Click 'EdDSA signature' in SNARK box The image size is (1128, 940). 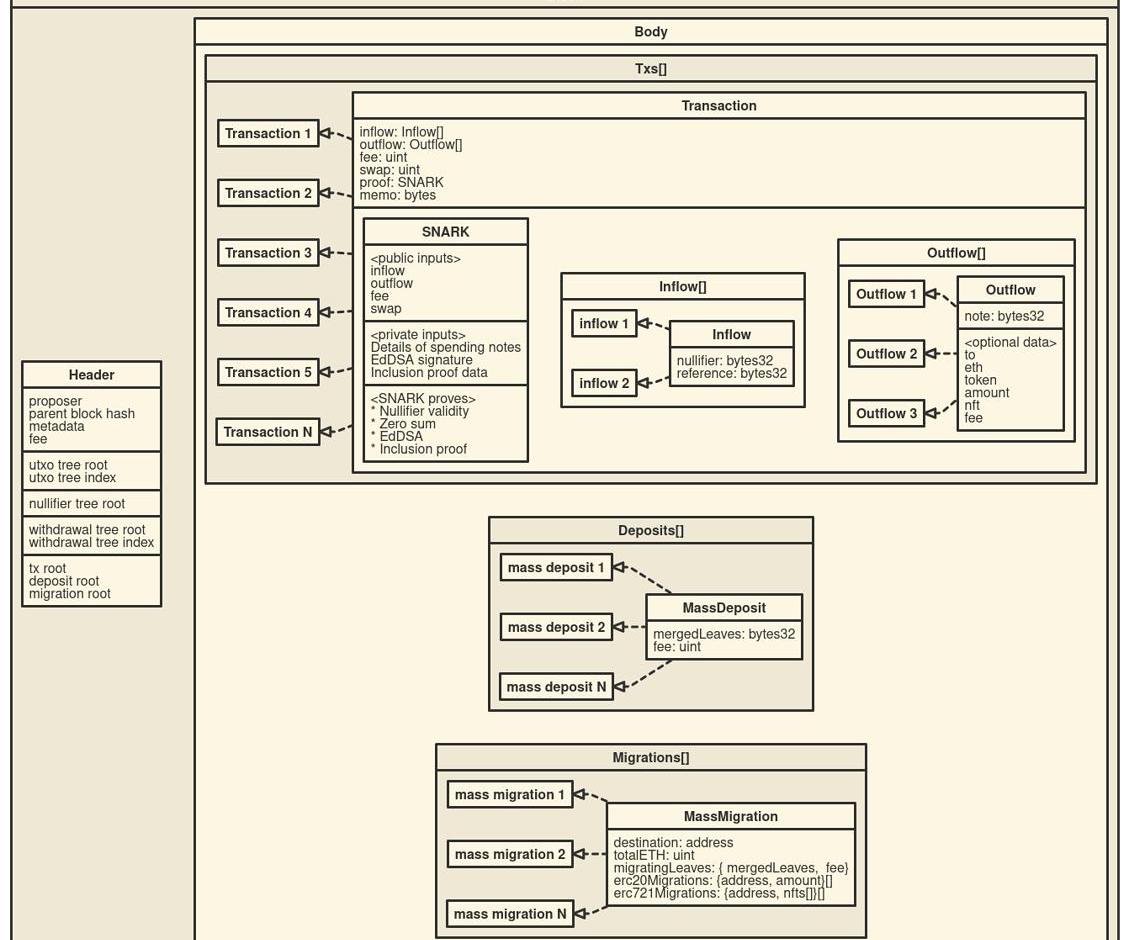(422, 360)
